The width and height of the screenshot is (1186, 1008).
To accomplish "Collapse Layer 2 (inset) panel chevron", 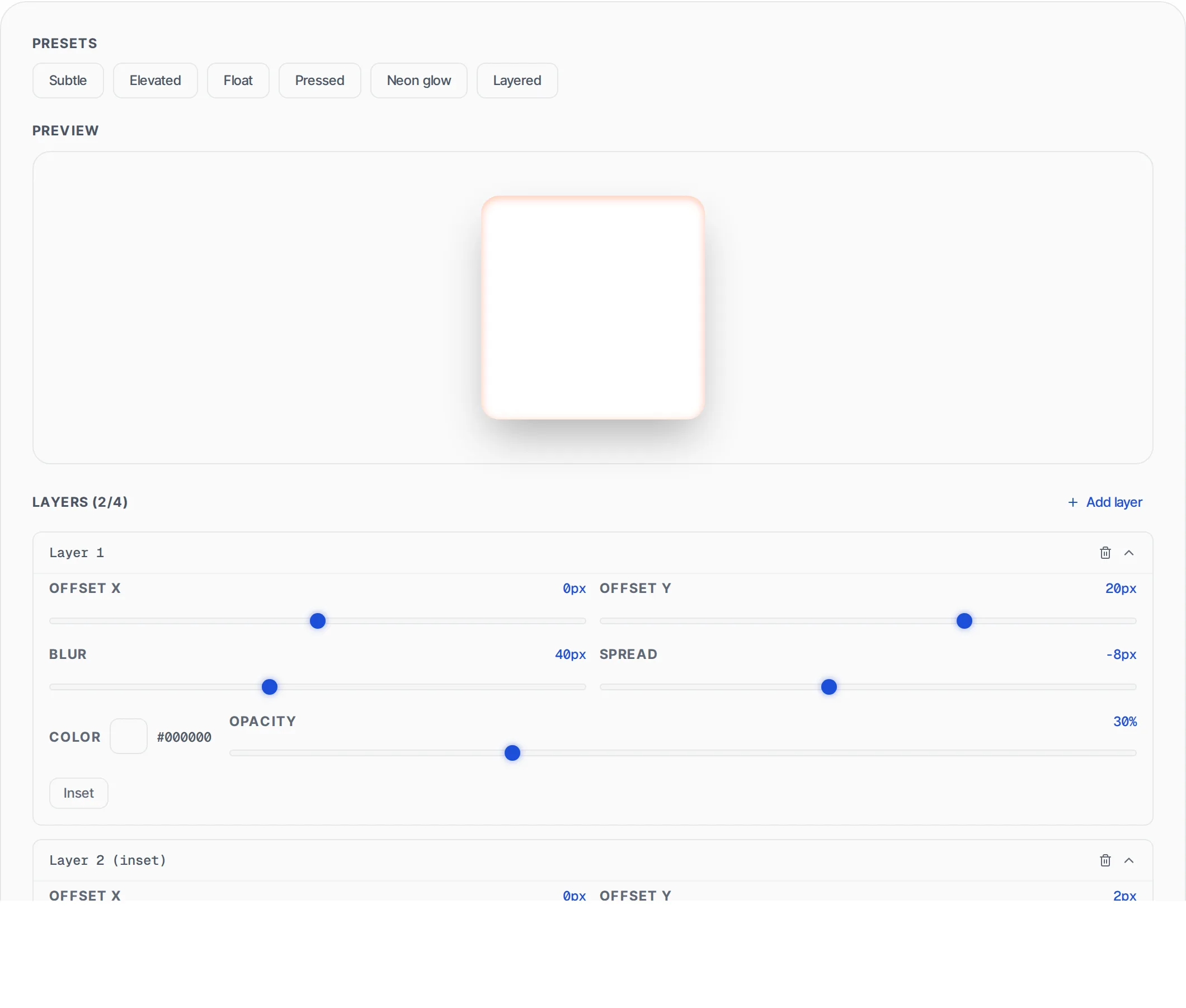I will pyautogui.click(x=1128, y=860).
